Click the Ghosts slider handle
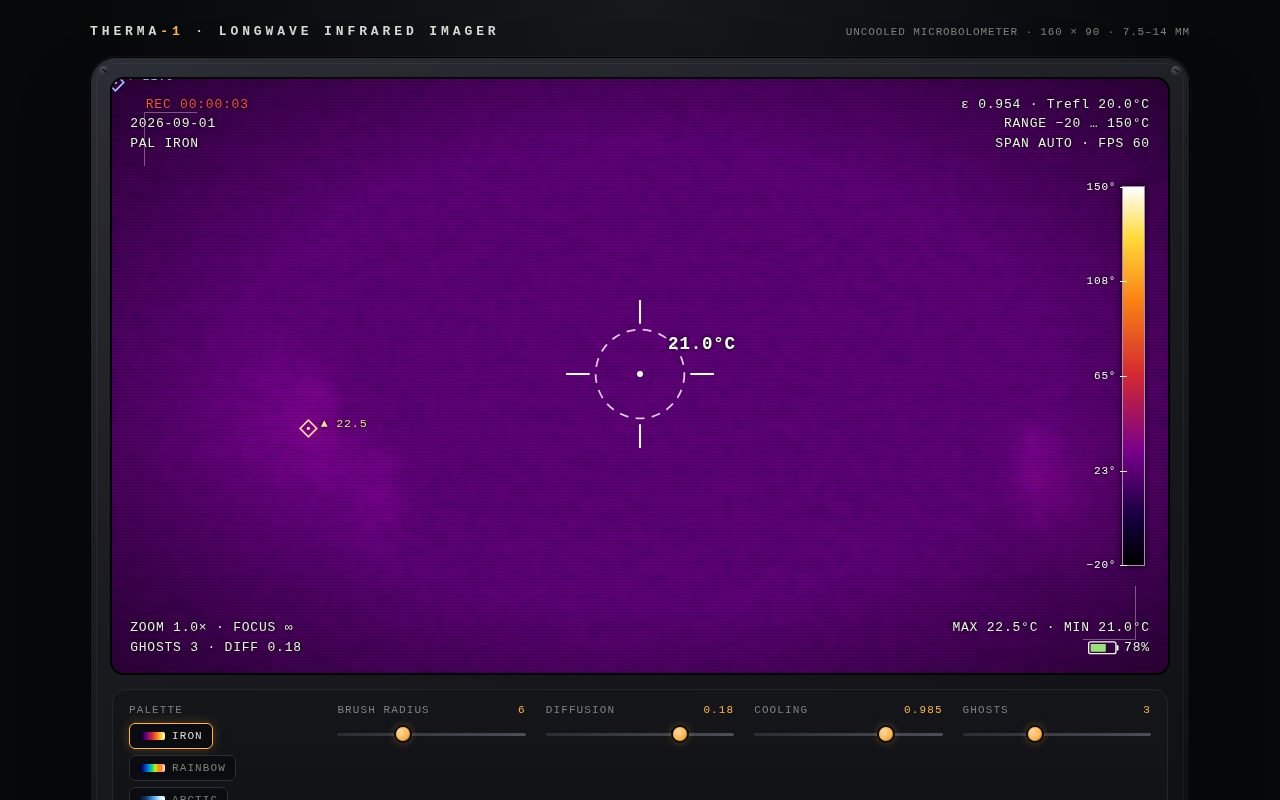Viewport: 1280px width, 800px height. [x=1035, y=734]
